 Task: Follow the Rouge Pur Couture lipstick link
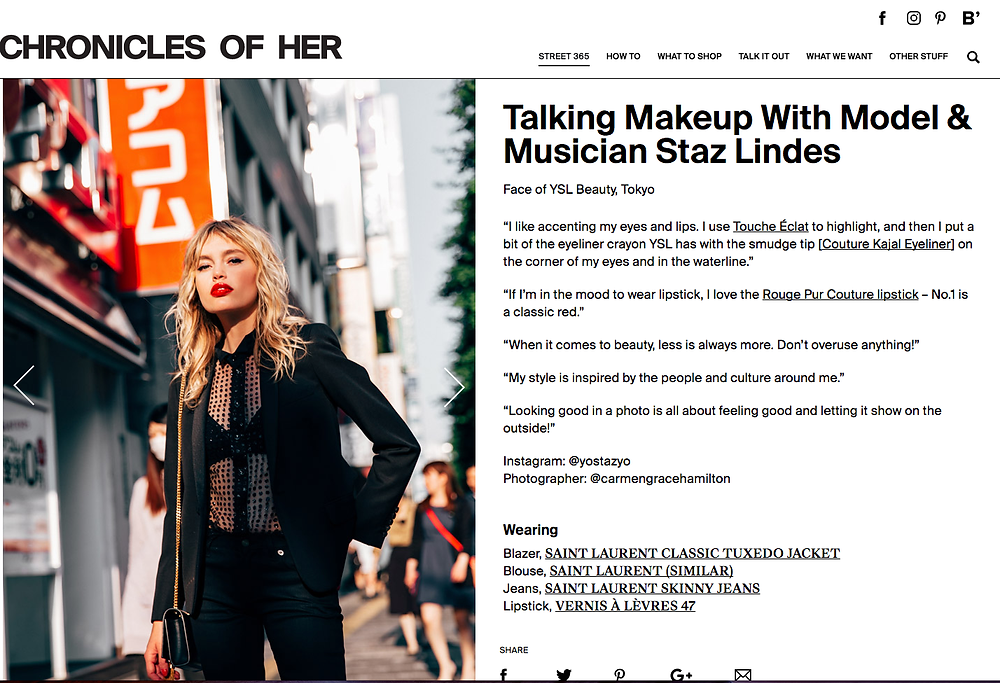pos(841,294)
